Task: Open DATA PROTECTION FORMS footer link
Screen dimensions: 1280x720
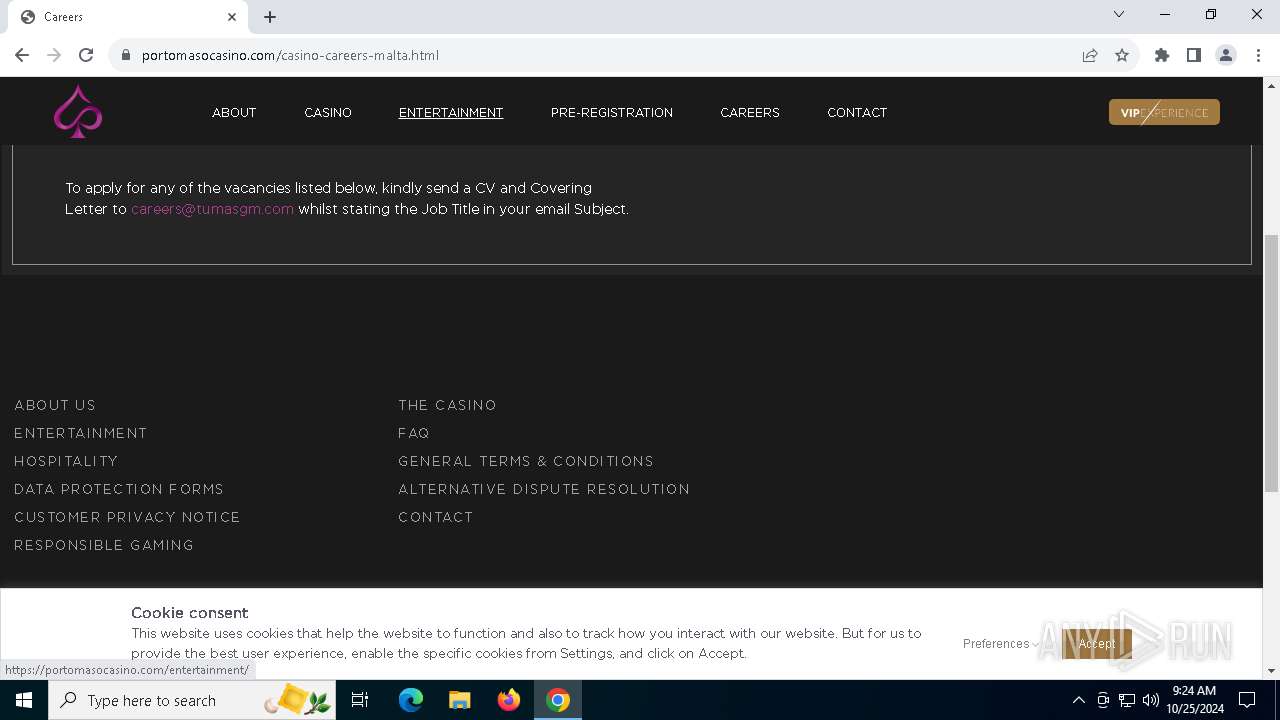Action: click(119, 489)
